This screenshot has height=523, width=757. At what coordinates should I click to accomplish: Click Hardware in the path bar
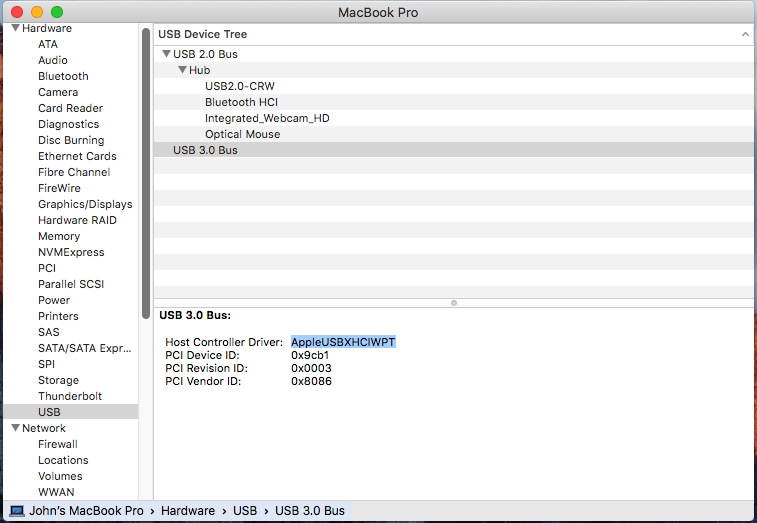tap(188, 510)
